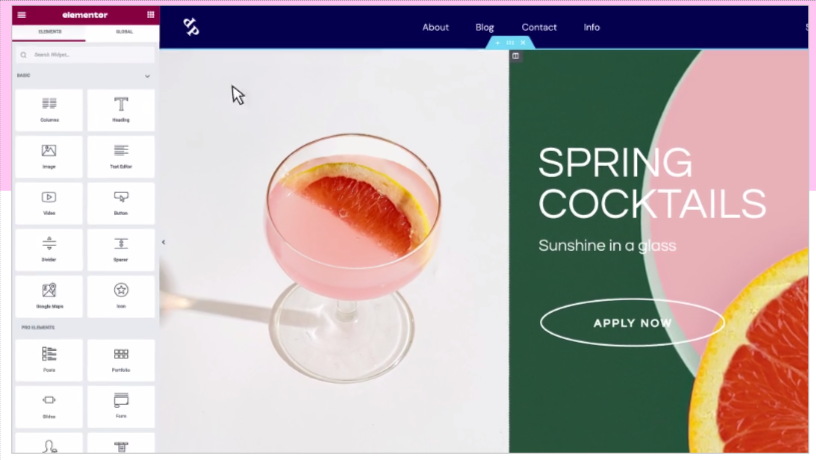Click the Apply Now button

pos(632,323)
